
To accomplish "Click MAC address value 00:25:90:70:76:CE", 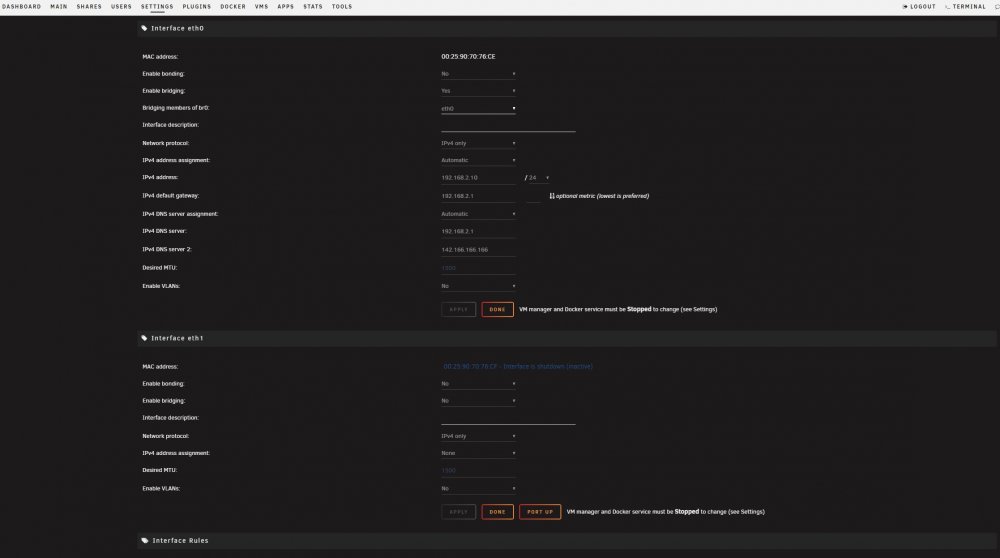I will pyautogui.click(x=468, y=57).
